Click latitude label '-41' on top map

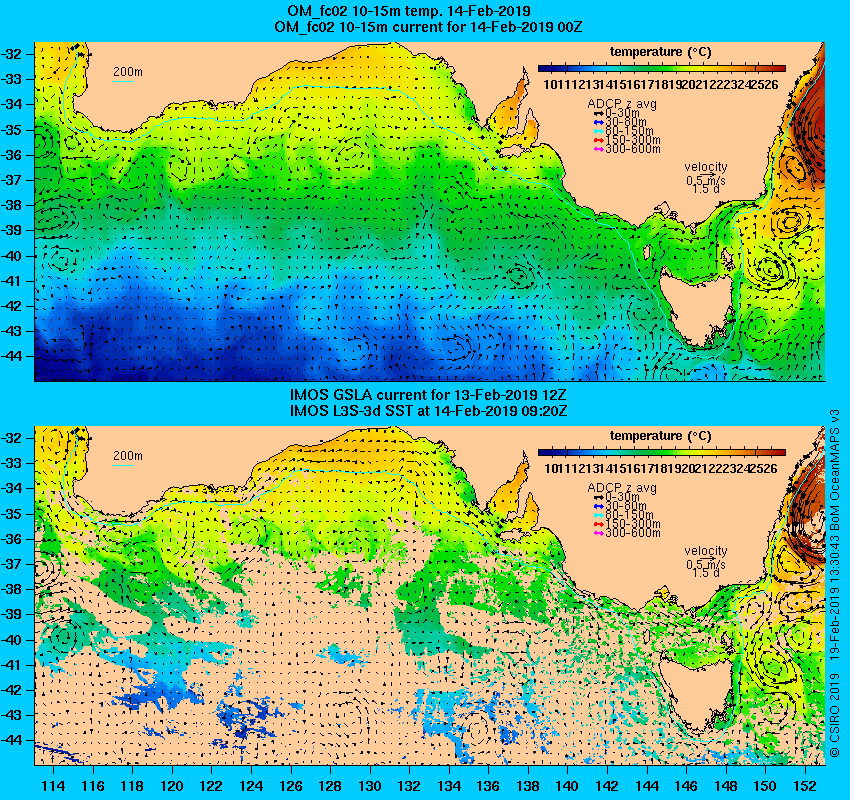click(x=11, y=281)
